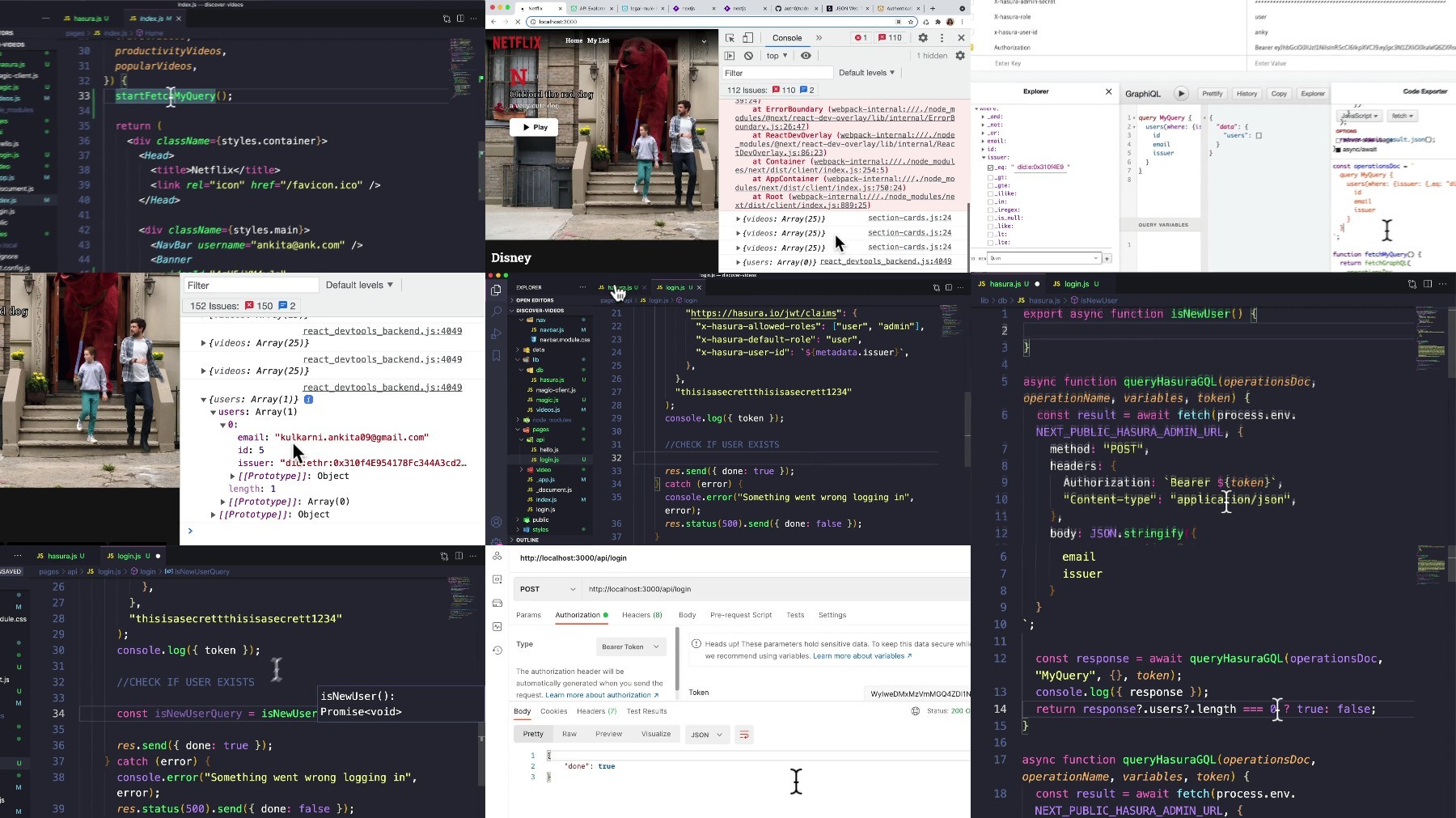Enable the _ilike checkbox under issuer
1456x818 pixels.
pyautogui.click(x=990, y=193)
